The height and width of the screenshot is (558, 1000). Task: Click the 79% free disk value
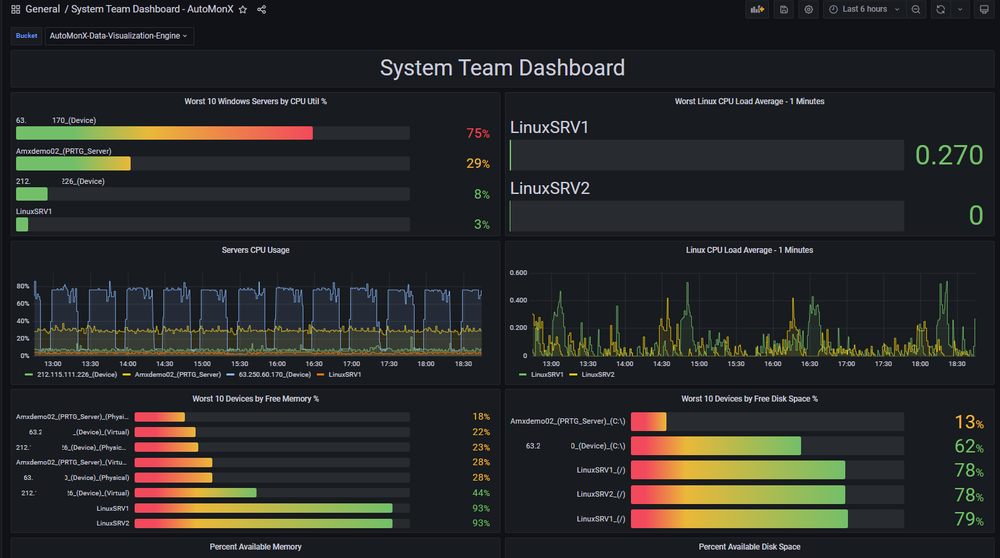tap(969, 519)
